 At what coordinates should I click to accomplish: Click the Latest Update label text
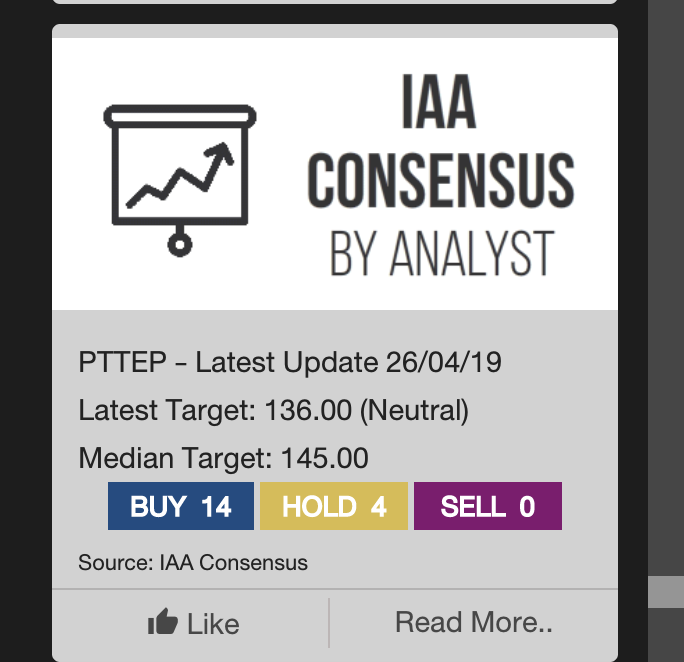(x=287, y=362)
